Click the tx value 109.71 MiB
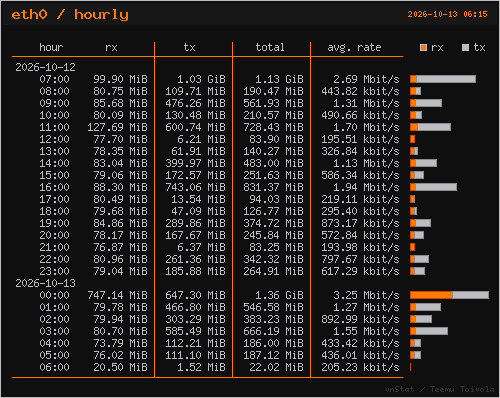This screenshot has width=500, height=398. point(195,91)
